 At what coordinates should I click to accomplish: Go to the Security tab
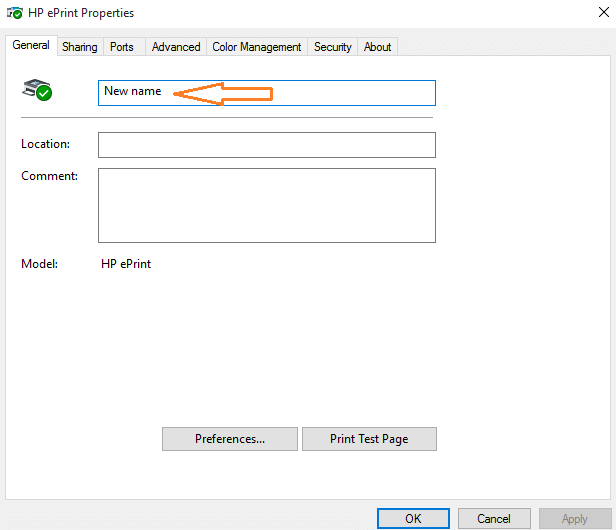(x=332, y=47)
